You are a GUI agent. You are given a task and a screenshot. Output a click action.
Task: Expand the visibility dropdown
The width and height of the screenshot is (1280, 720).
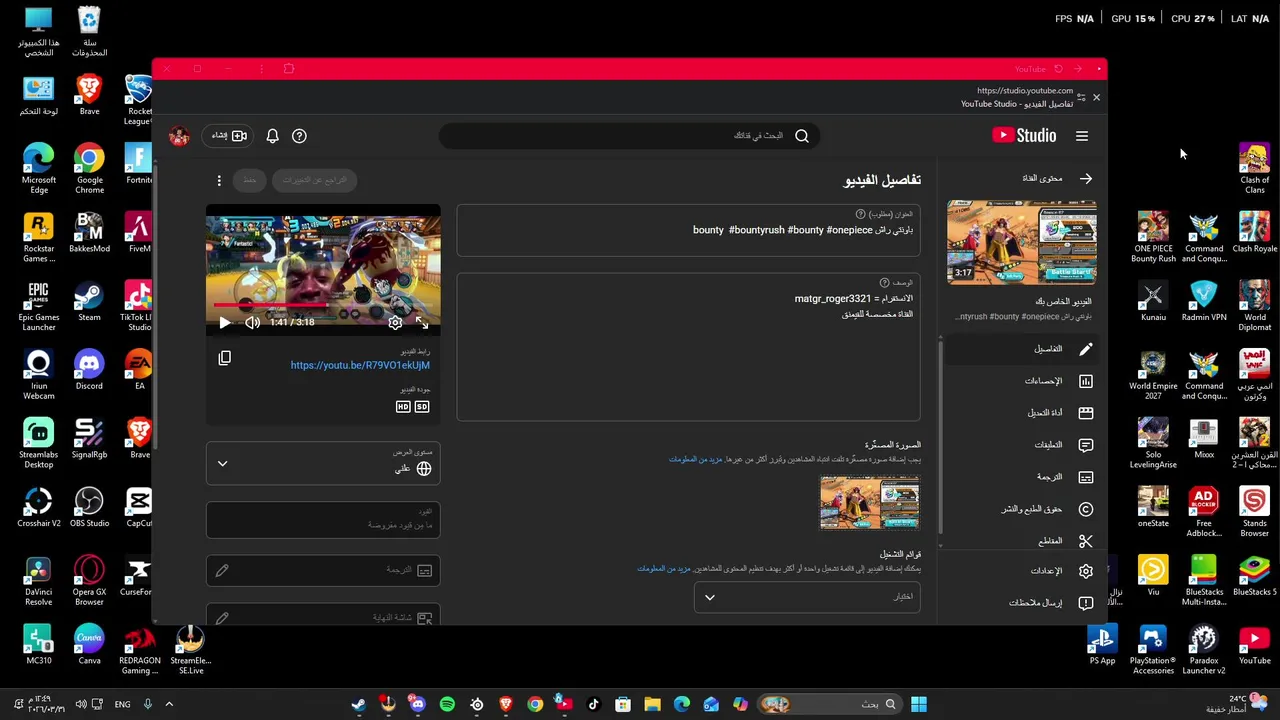point(323,464)
